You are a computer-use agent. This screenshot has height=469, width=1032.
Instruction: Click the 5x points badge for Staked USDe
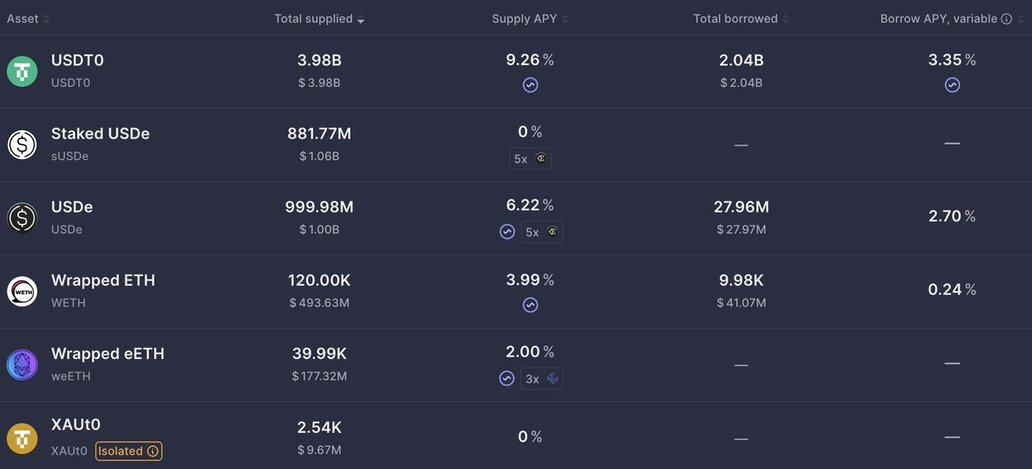530,159
